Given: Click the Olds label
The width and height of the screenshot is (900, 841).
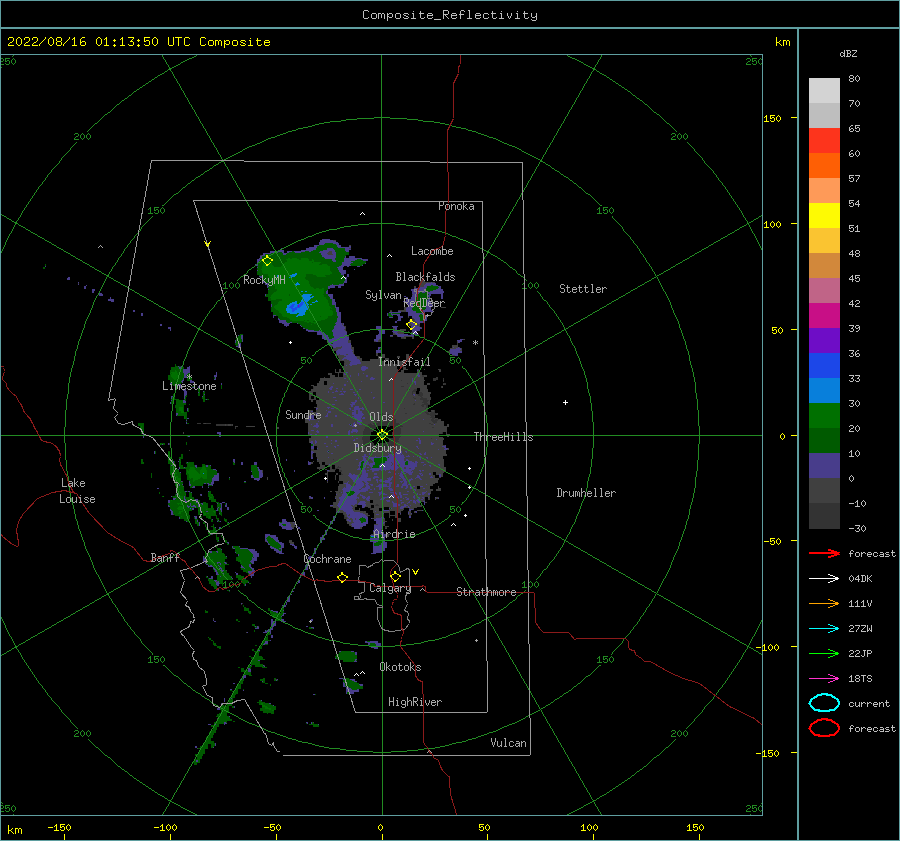Looking at the screenshot, I should [381, 417].
